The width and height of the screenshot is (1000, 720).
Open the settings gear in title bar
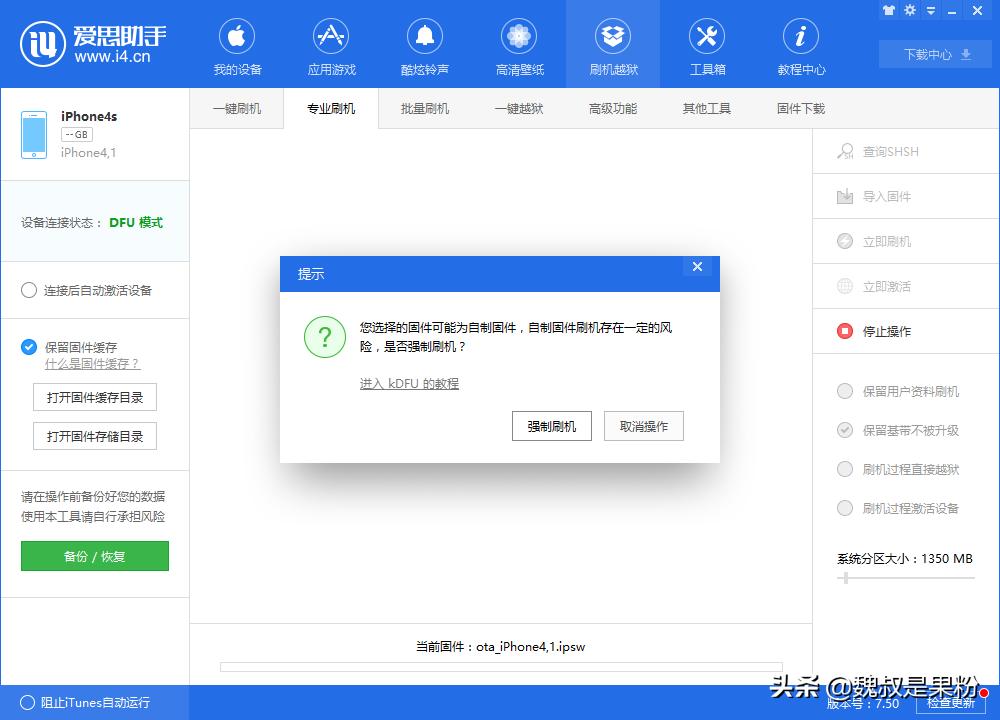point(909,10)
